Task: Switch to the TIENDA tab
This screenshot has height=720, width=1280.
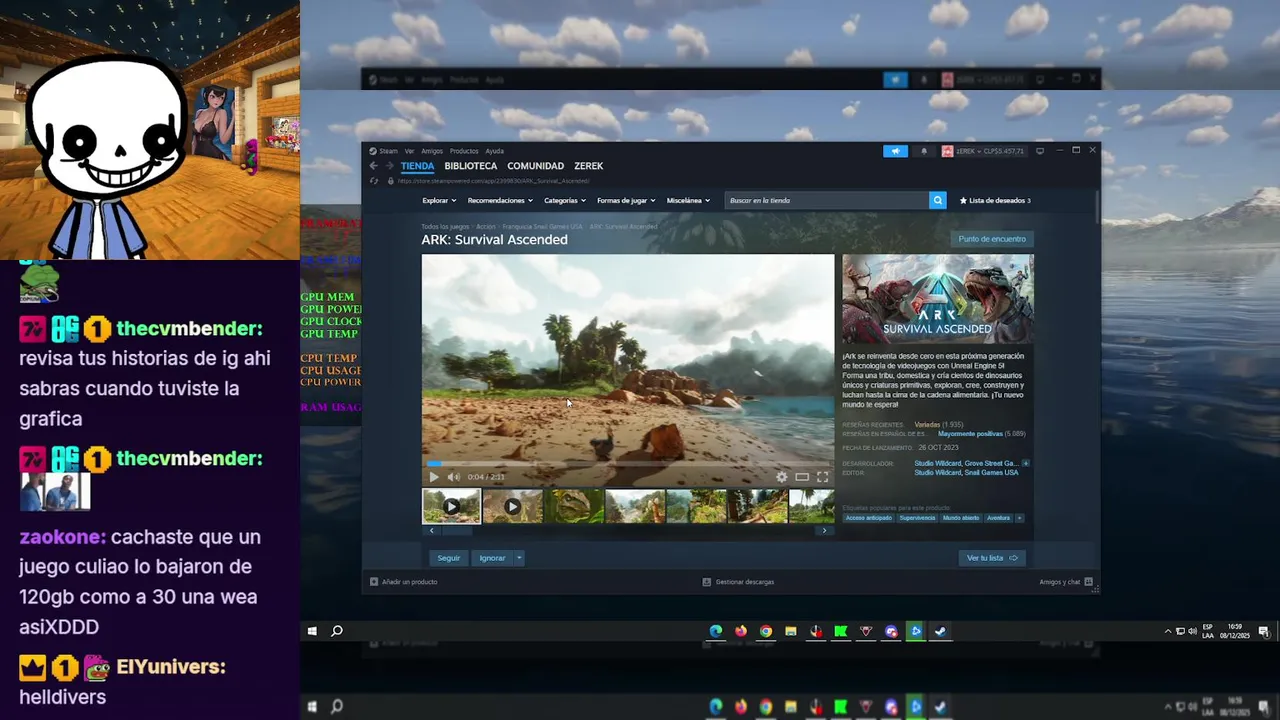Action: (417, 166)
